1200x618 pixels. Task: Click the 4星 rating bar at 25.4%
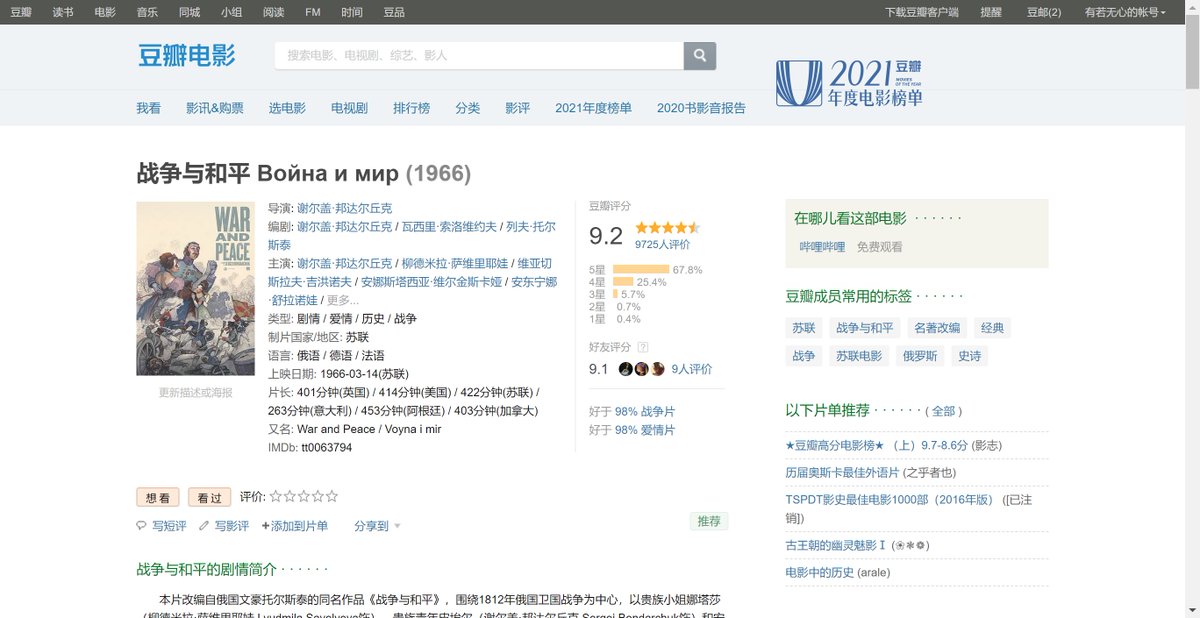pyautogui.click(x=623, y=282)
